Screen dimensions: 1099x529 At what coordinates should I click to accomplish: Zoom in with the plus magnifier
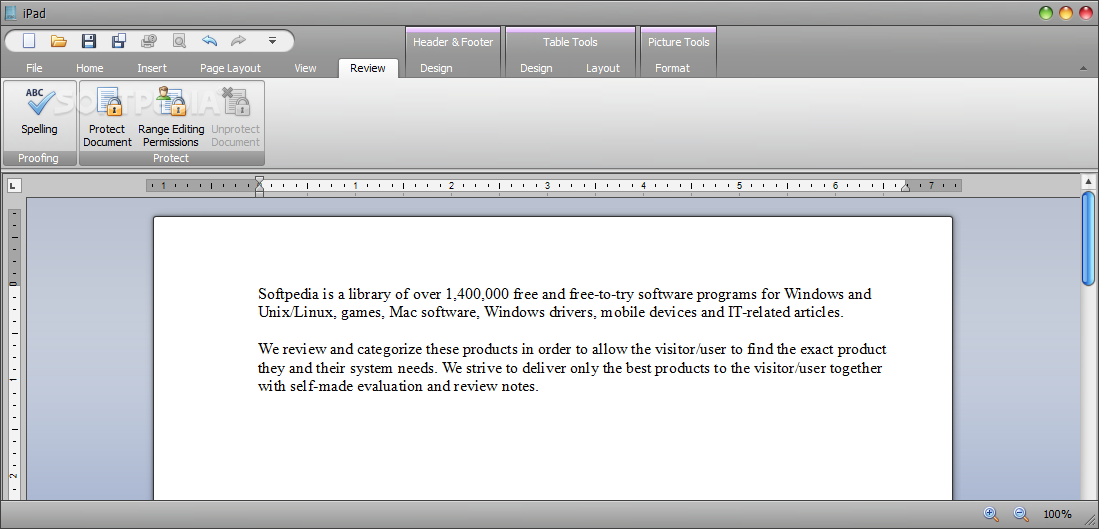coord(991,514)
